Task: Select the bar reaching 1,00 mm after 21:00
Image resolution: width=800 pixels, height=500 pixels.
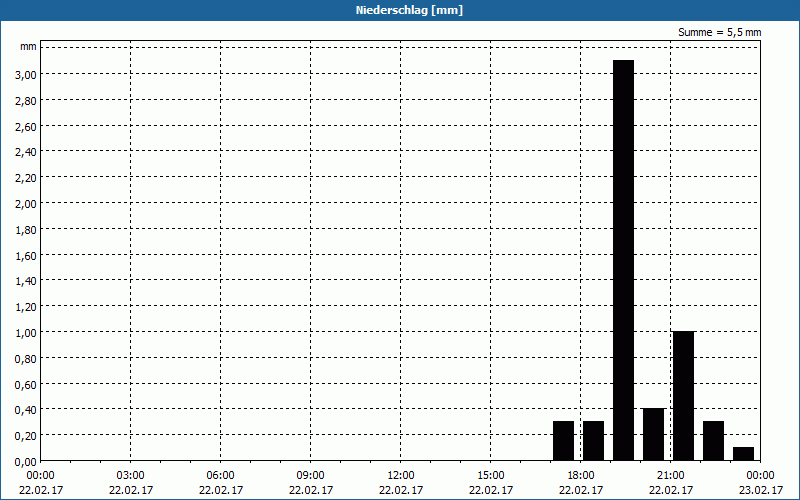Action: tap(683, 396)
